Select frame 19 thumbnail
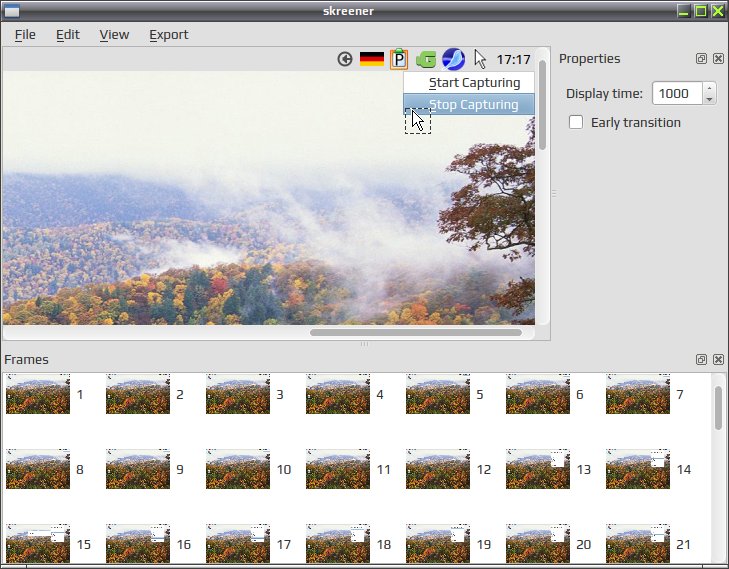The height and width of the screenshot is (569, 729). coord(437,543)
